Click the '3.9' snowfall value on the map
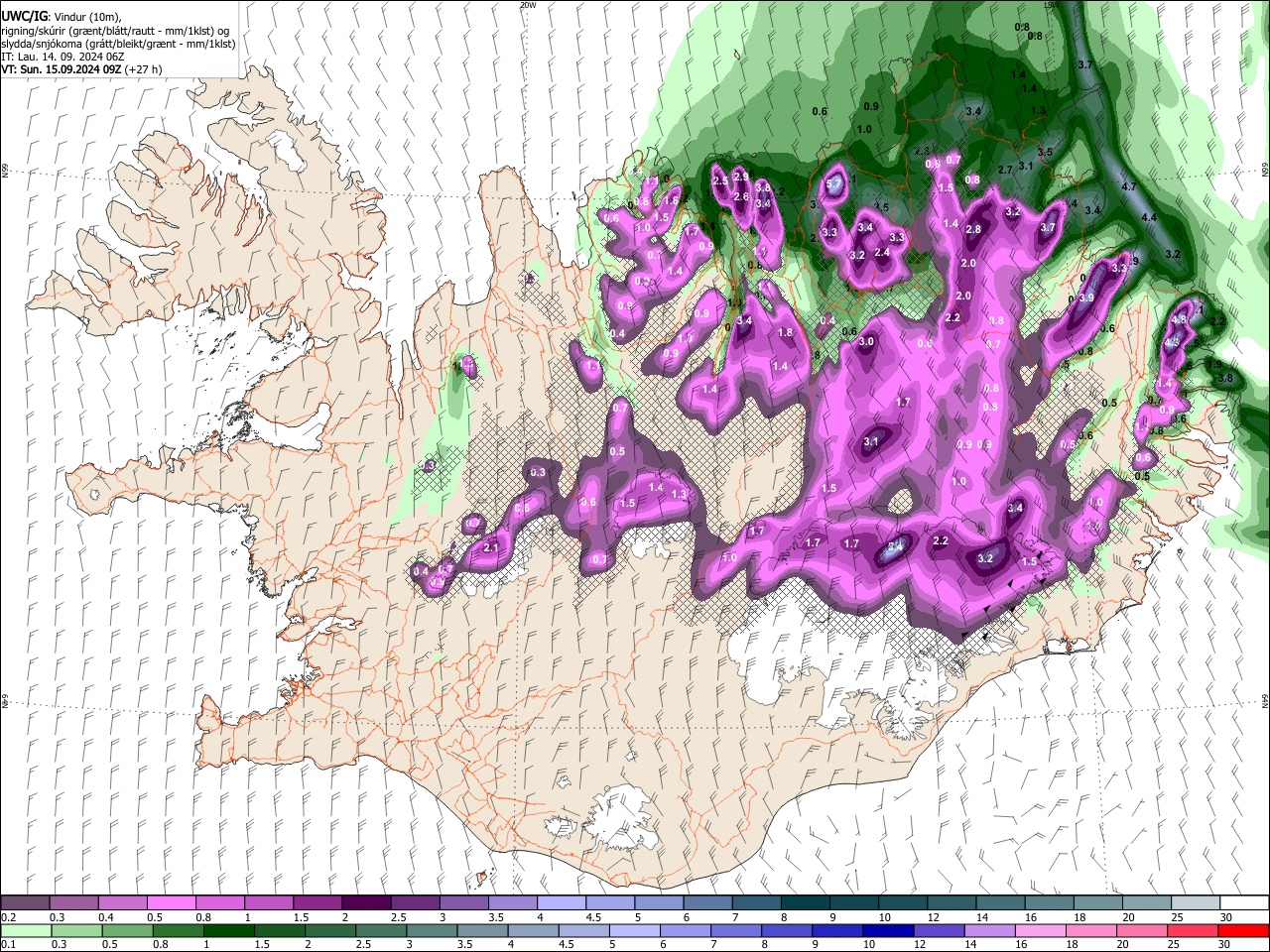 coord(1086,297)
